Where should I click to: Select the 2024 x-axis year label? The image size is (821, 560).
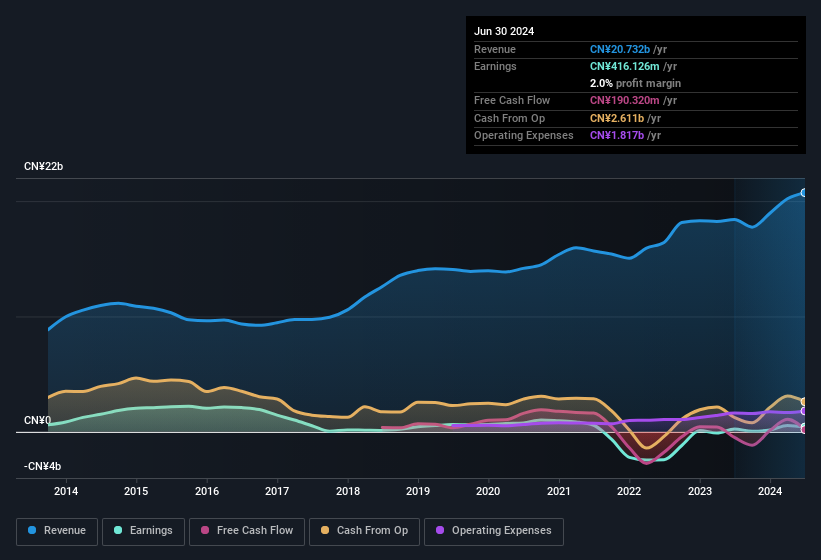[x=770, y=491]
